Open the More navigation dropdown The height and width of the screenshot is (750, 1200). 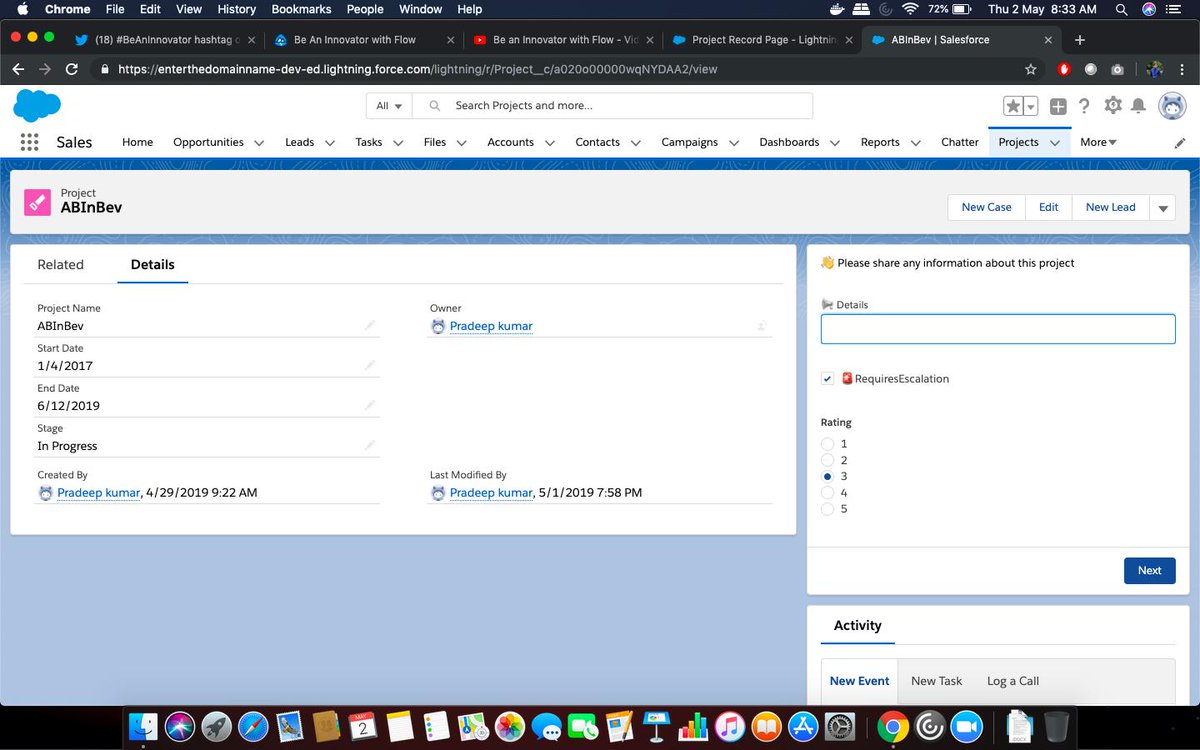pyautogui.click(x=1098, y=142)
